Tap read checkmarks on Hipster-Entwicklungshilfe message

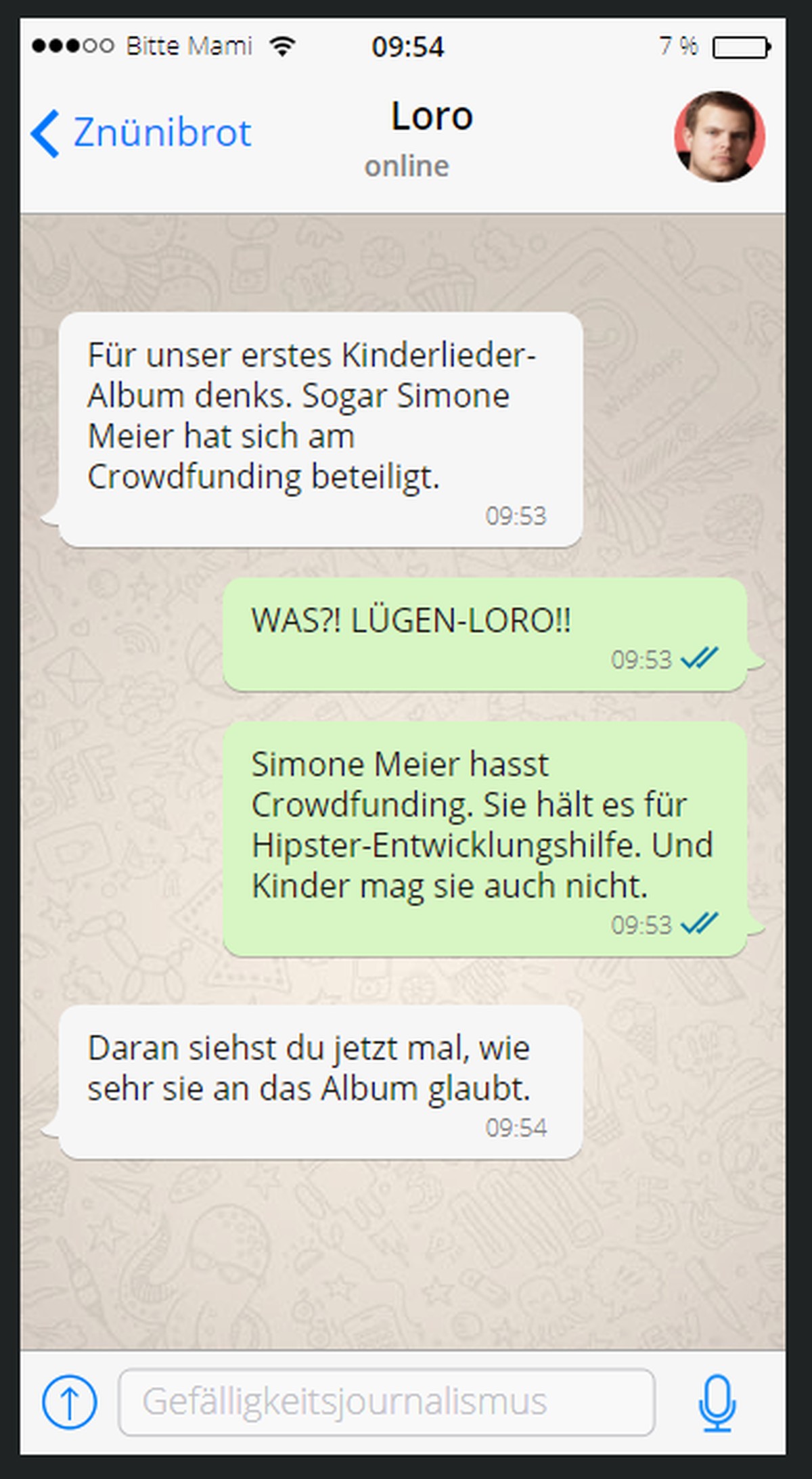pyautogui.click(x=699, y=923)
